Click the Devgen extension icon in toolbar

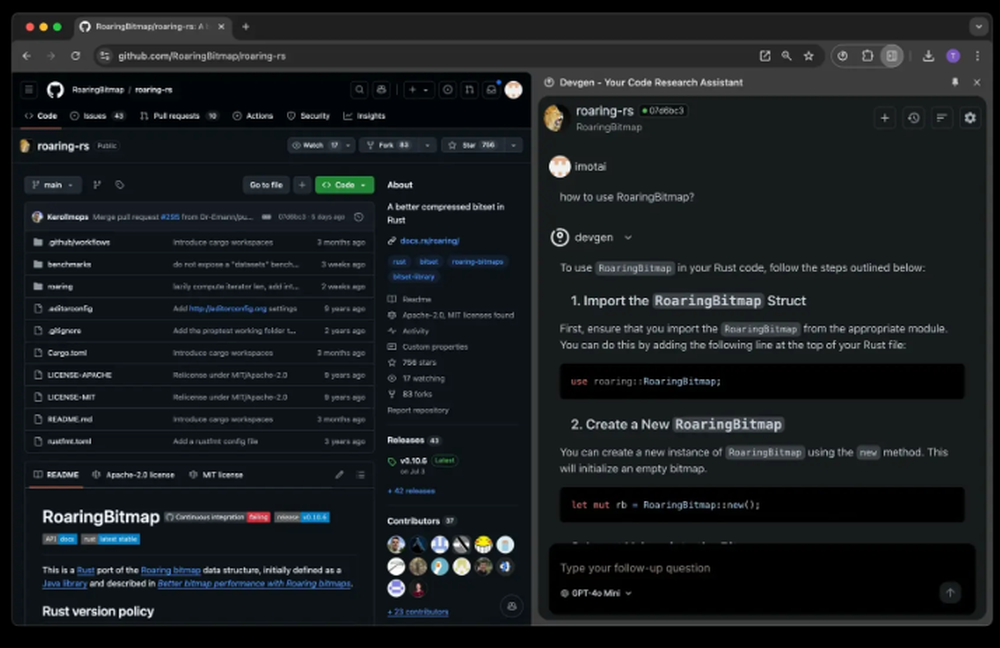pos(842,56)
